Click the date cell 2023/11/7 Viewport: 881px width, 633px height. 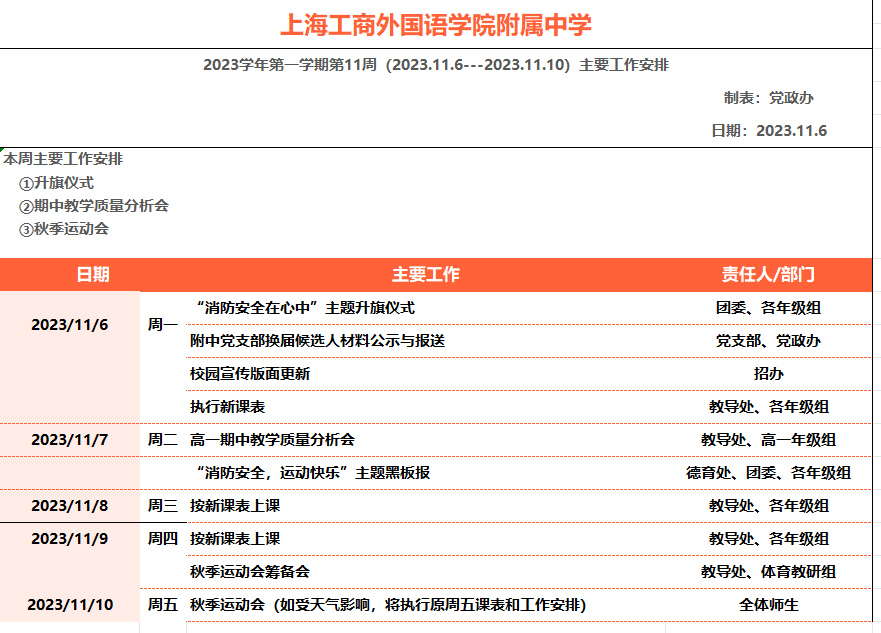point(70,440)
